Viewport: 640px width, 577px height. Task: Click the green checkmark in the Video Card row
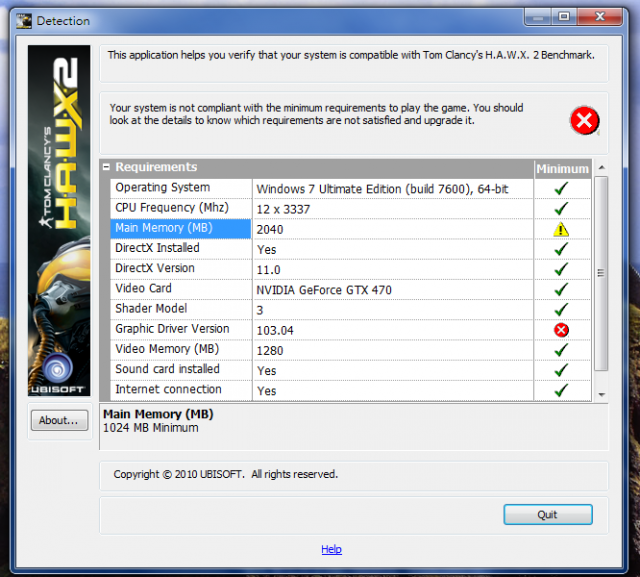(x=561, y=289)
